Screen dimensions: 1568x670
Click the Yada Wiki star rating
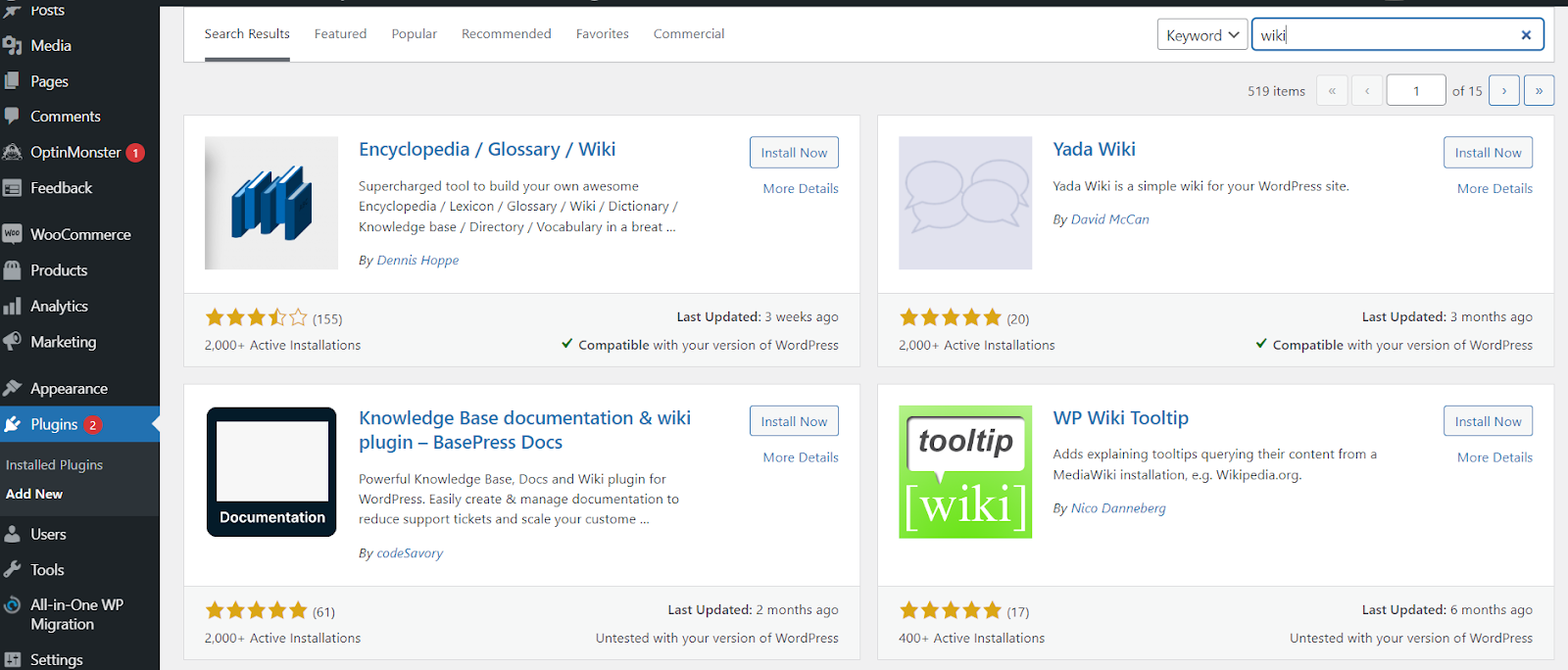pyautogui.click(x=950, y=317)
